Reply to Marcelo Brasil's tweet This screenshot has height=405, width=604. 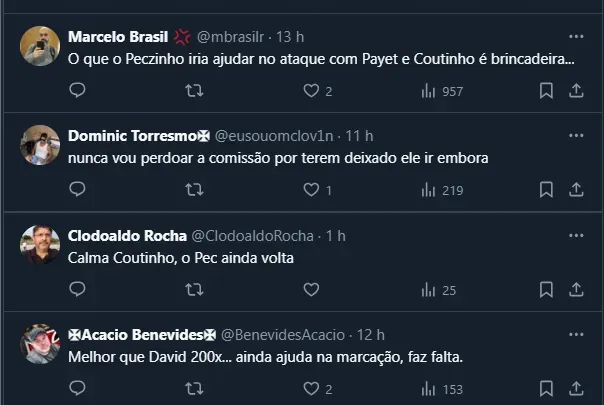(x=78, y=91)
